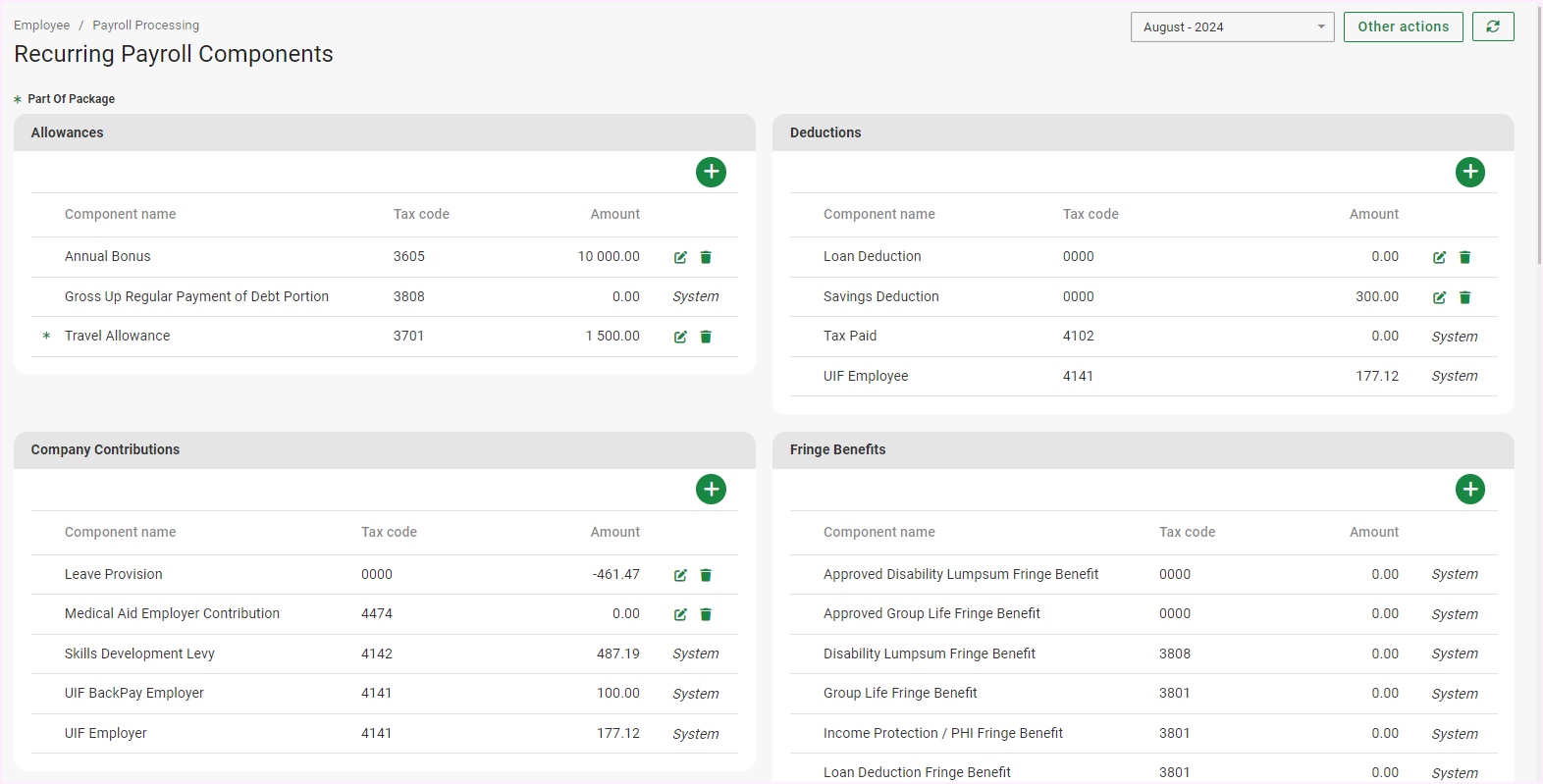
Task: Add a new deduction component
Action: [x=1469, y=172]
